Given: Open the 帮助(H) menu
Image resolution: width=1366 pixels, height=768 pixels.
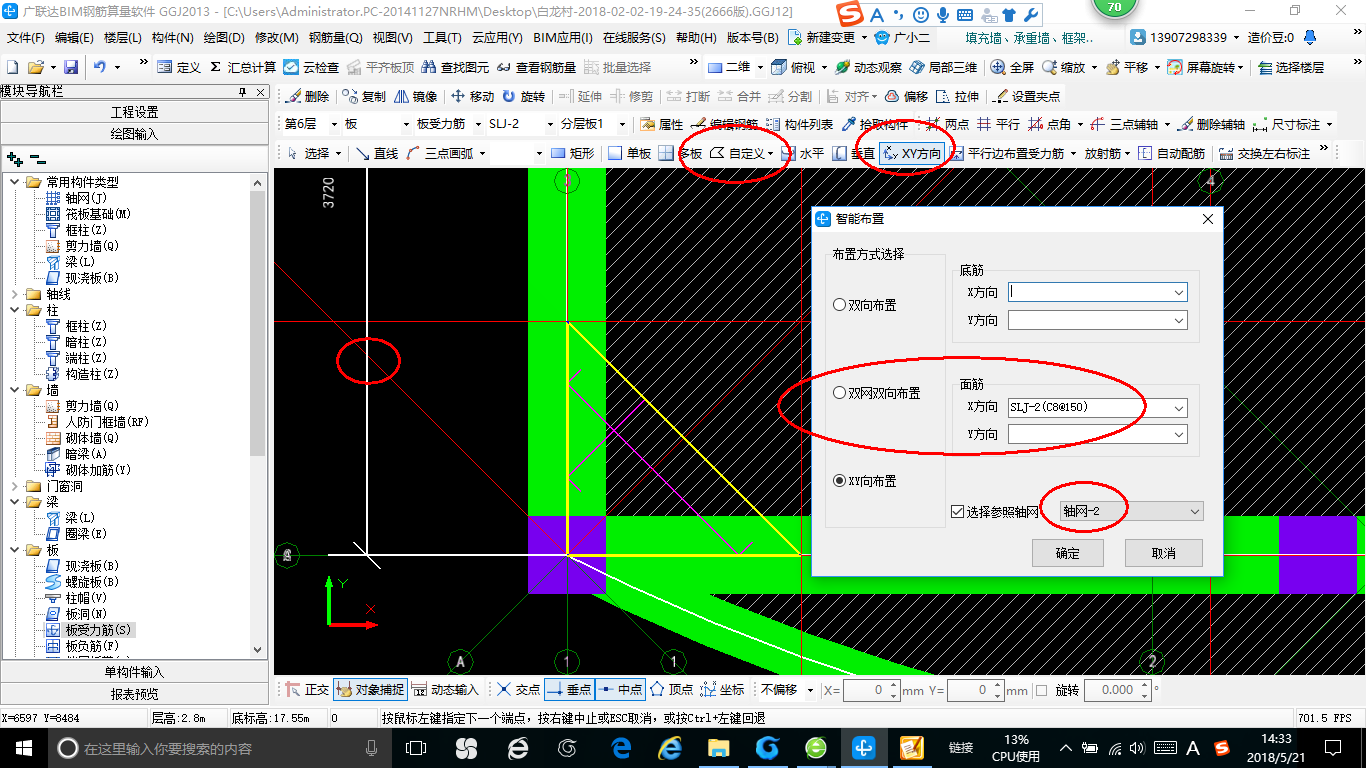Looking at the screenshot, I should pyautogui.click(x=696, y=38).
